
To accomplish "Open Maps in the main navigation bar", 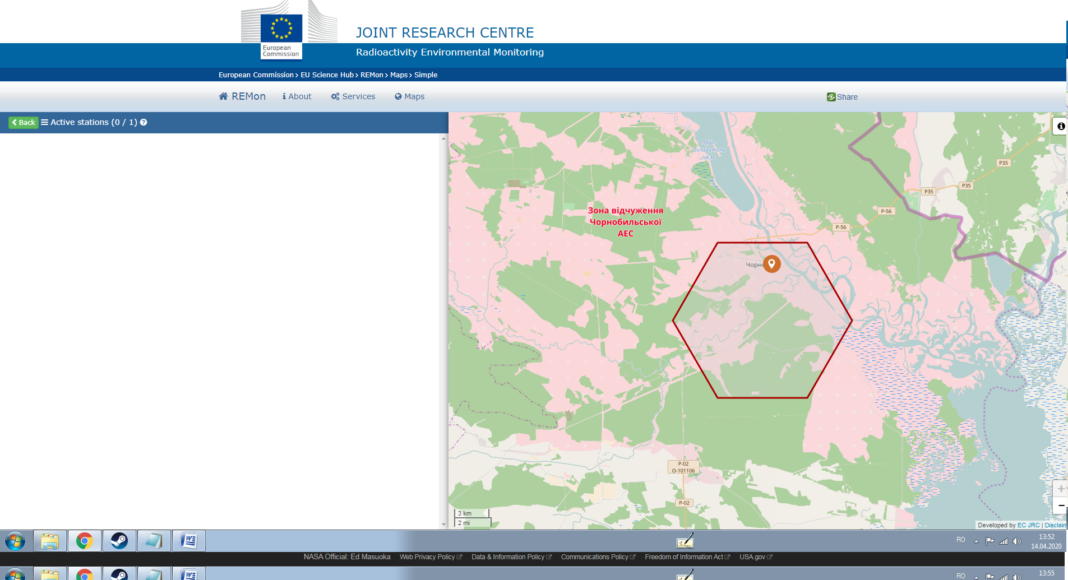I will point(409,97).
